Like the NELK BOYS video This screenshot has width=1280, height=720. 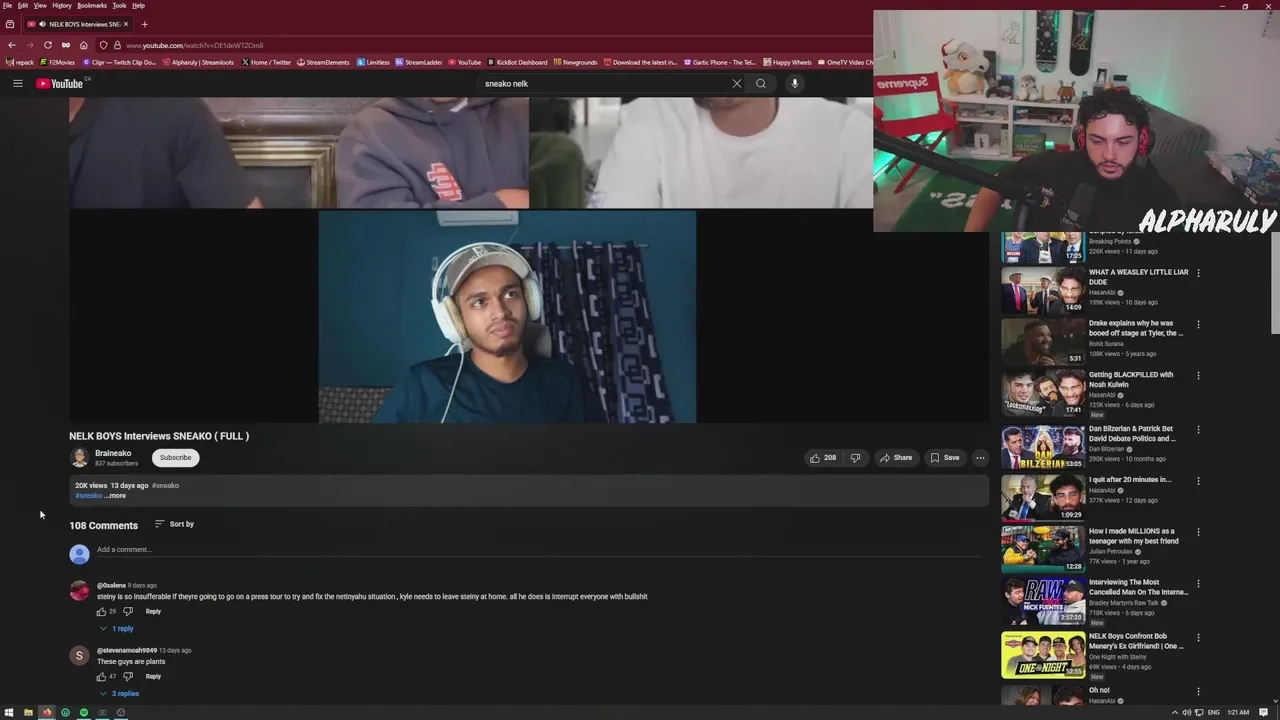822,458
